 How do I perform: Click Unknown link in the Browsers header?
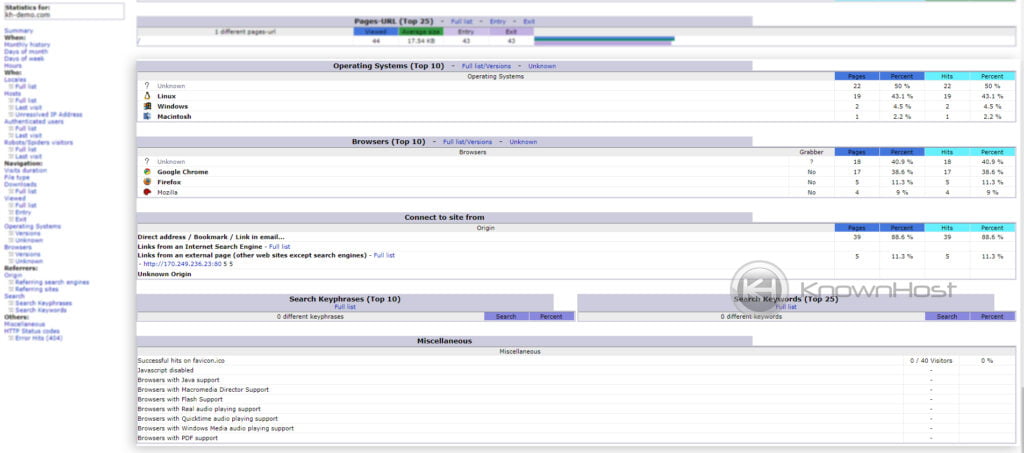pyautogui.click(x=523, y=142)
